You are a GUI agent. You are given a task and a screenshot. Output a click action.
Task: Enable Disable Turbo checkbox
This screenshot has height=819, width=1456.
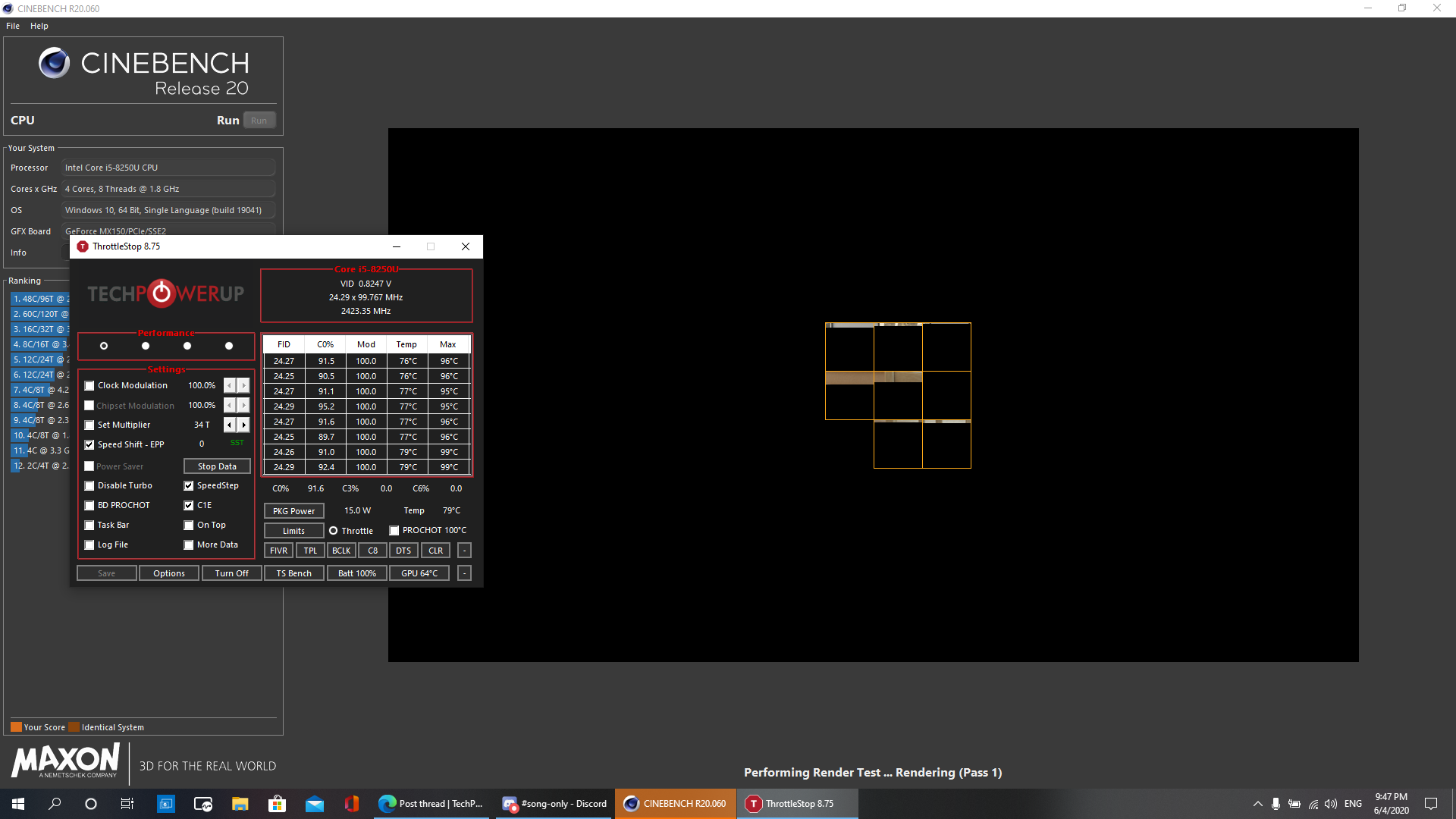click(89, 486)
